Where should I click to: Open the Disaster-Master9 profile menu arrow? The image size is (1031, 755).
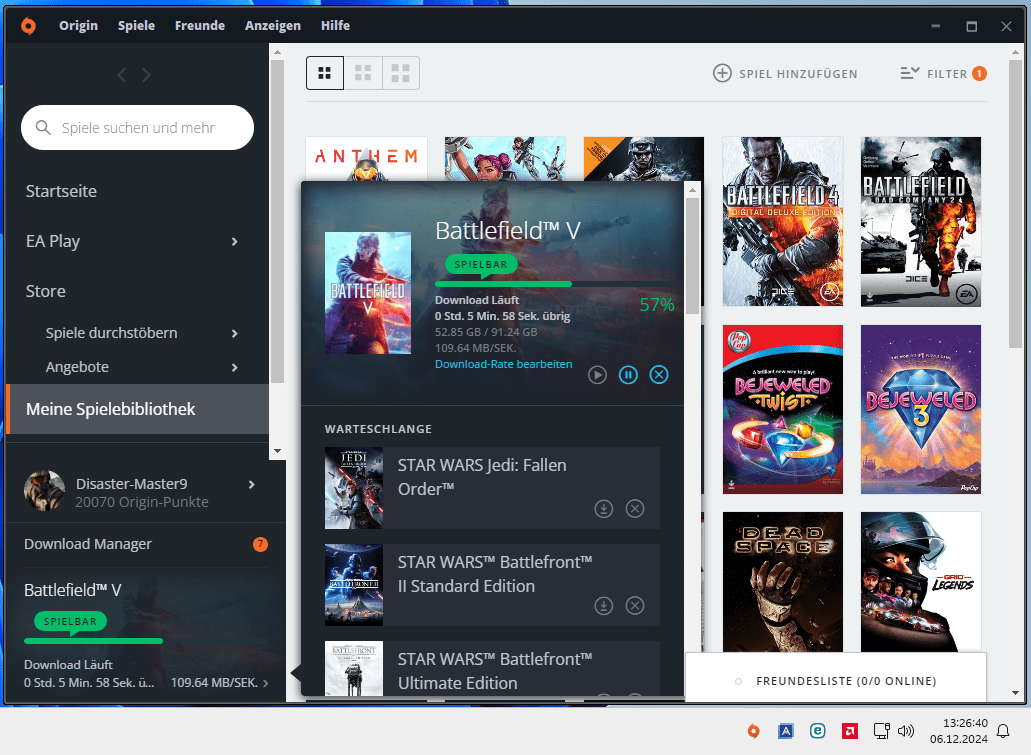pos(251,485)
